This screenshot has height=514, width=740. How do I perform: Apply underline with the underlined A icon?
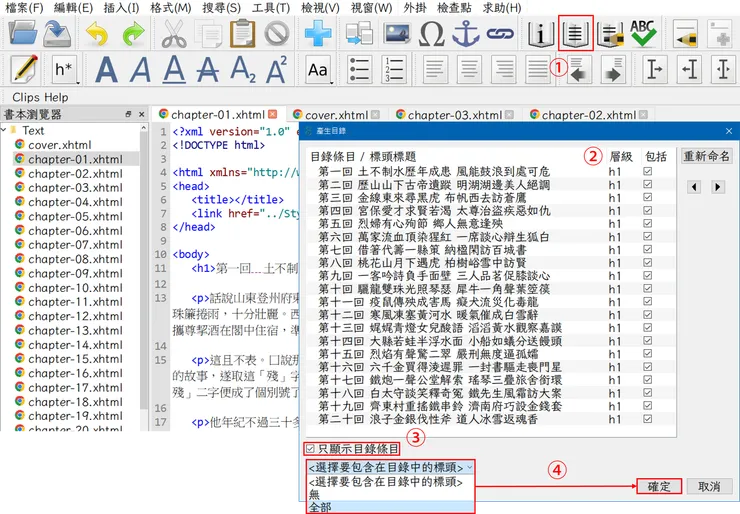coord(174,70)
